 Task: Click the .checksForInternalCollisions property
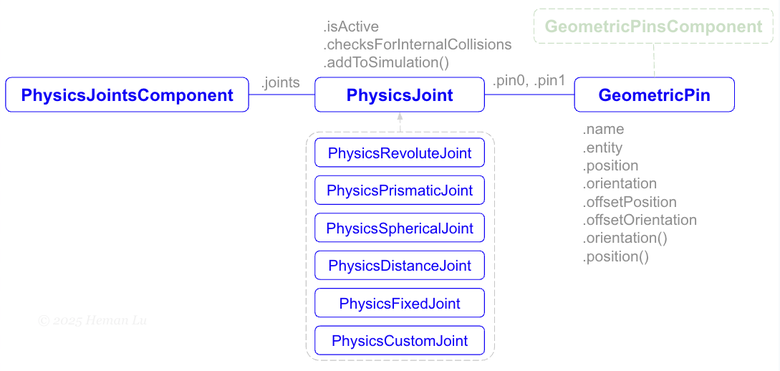click(x=417, y=44)
